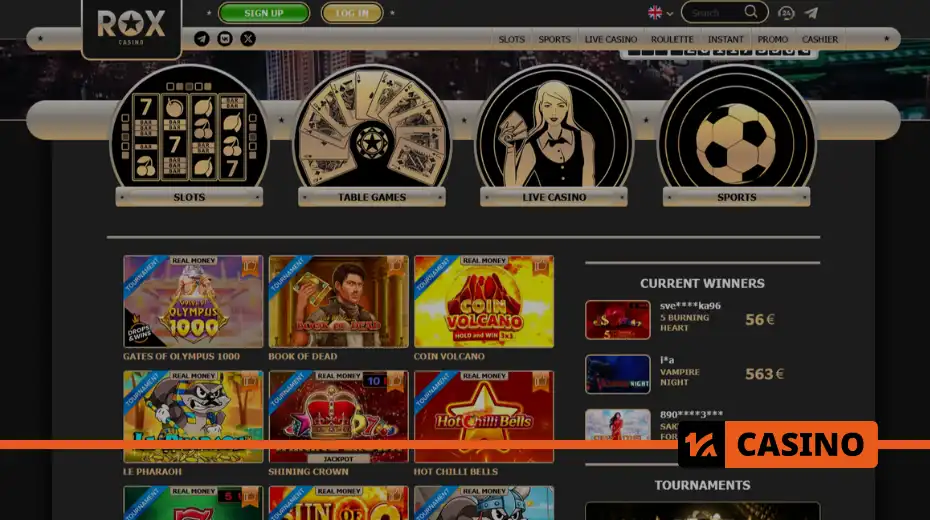930x520 pixels.
Task: Click the gold Log In button
Action: coord(352,13)
